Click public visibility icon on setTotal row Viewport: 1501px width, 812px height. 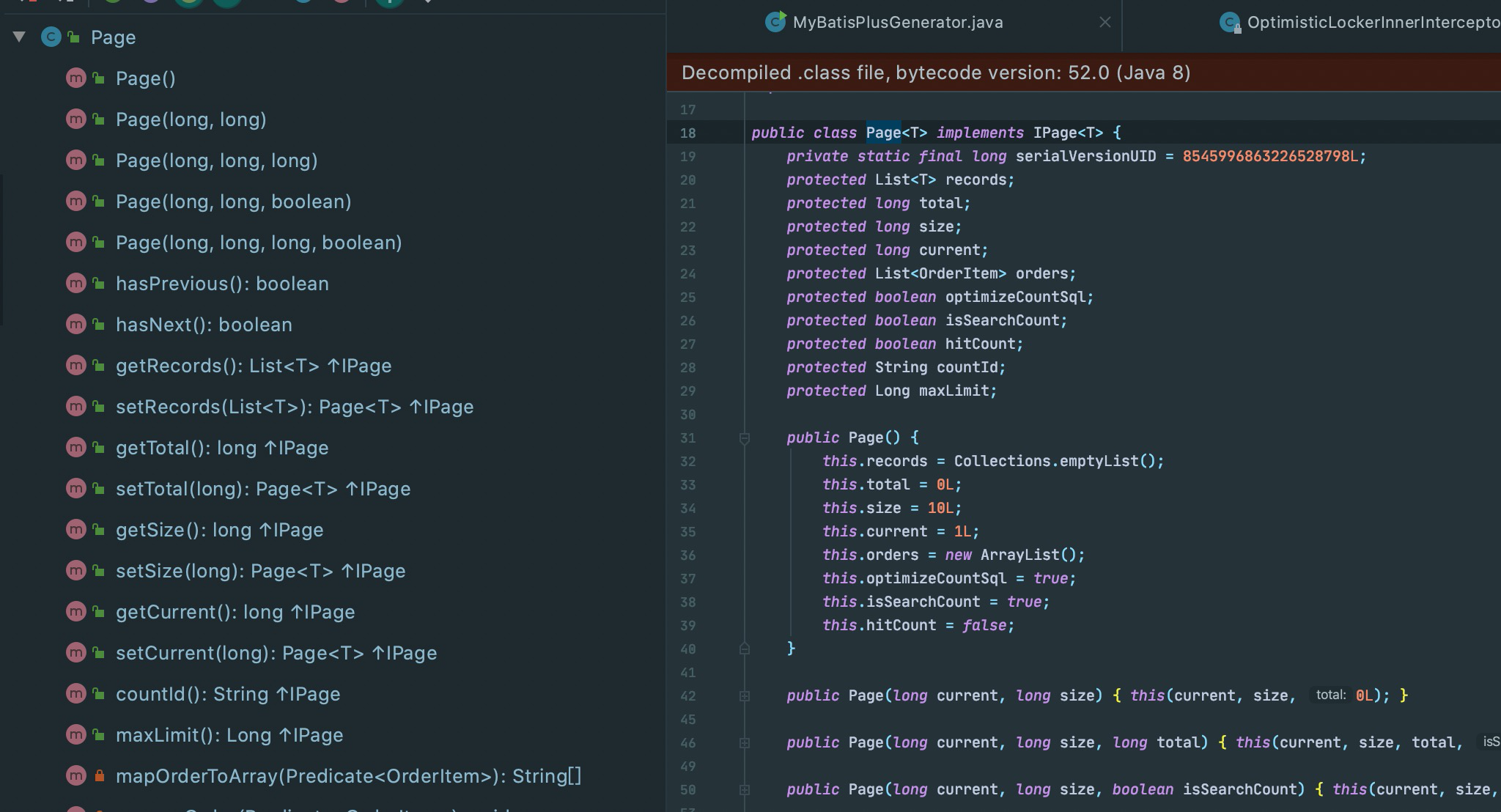[99, 488]
